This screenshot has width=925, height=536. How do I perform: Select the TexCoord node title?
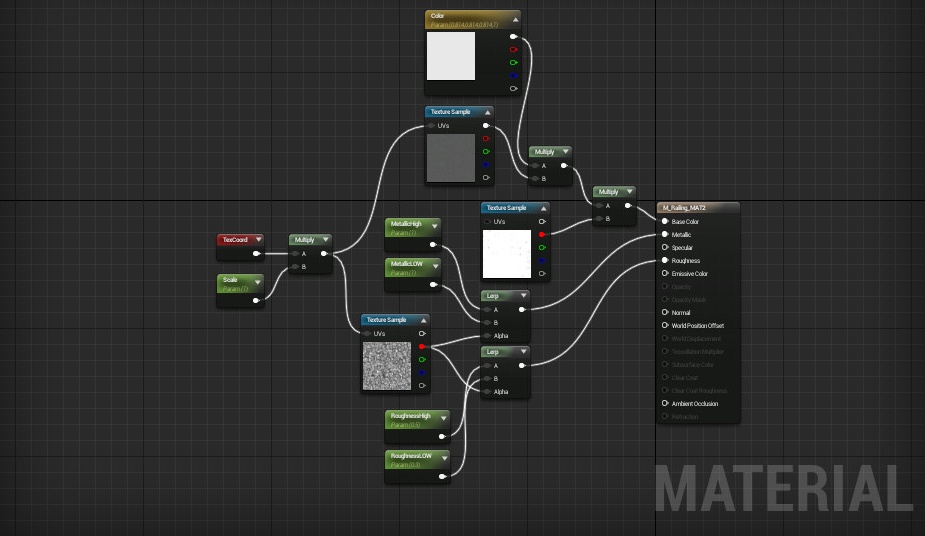click(x=235, y=240)
